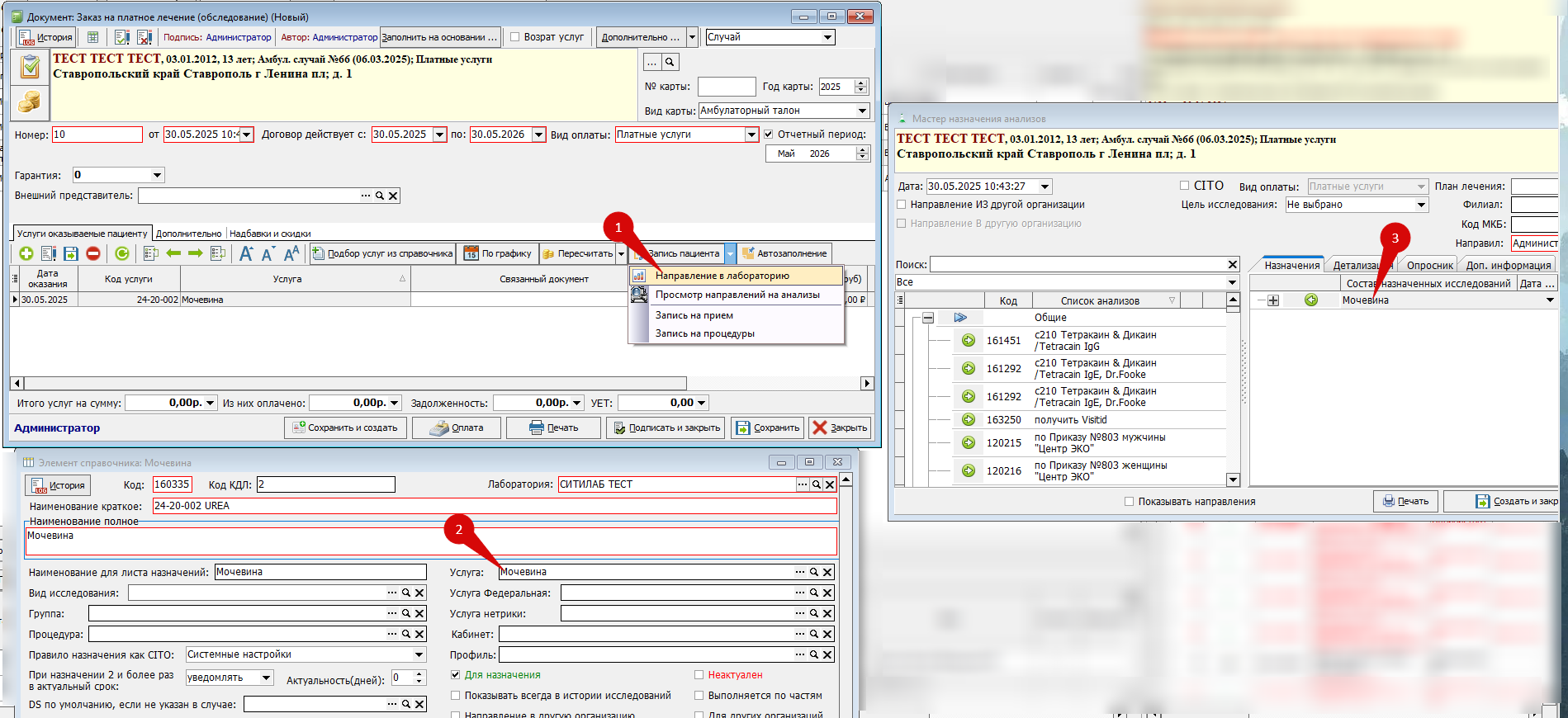This screenshot has height=718, width=1568.
Task: Click the Оплата button
Action: [x=457, y=427]
